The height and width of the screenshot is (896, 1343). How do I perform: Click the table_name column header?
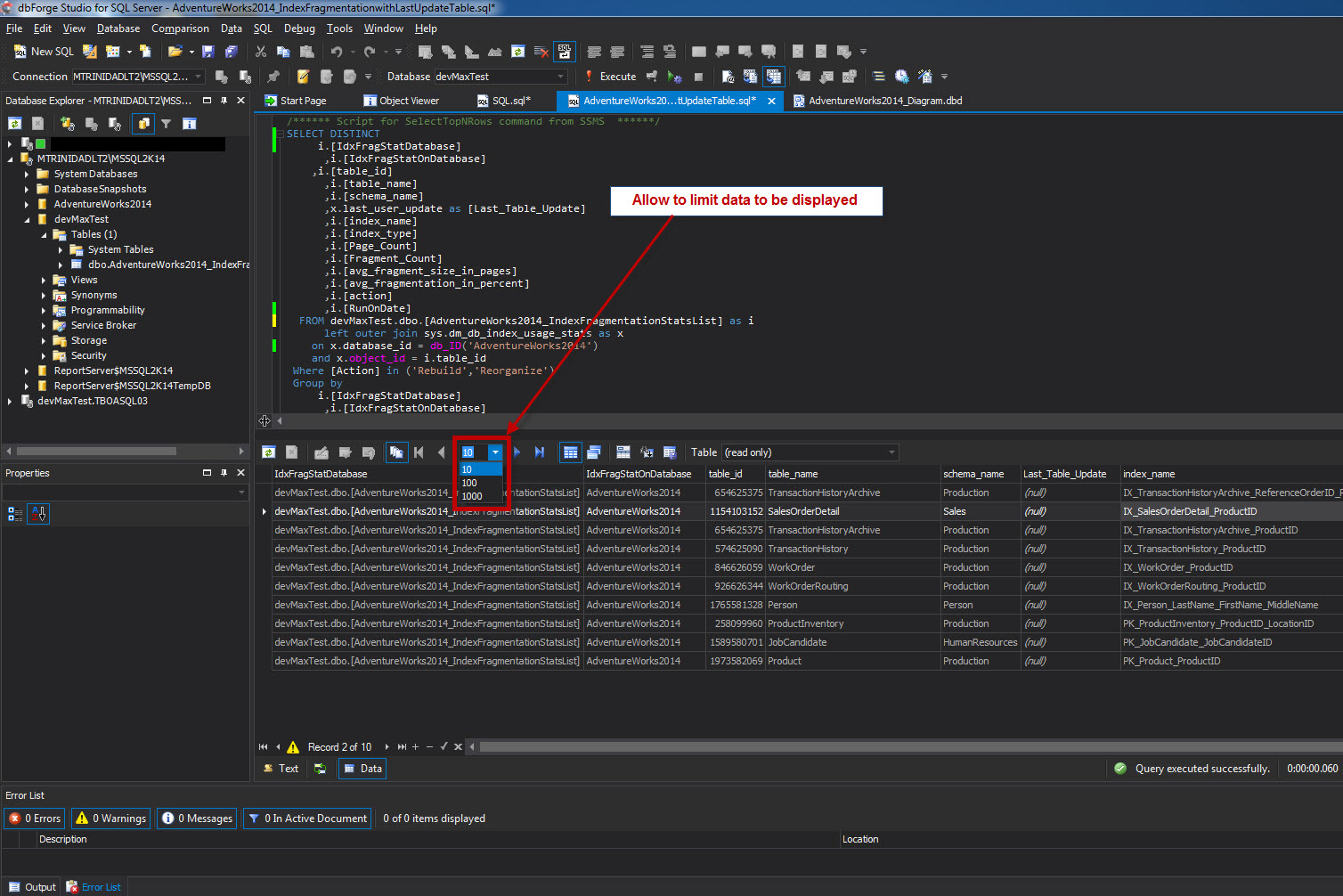pyautogui.click(x=852, y=474)
